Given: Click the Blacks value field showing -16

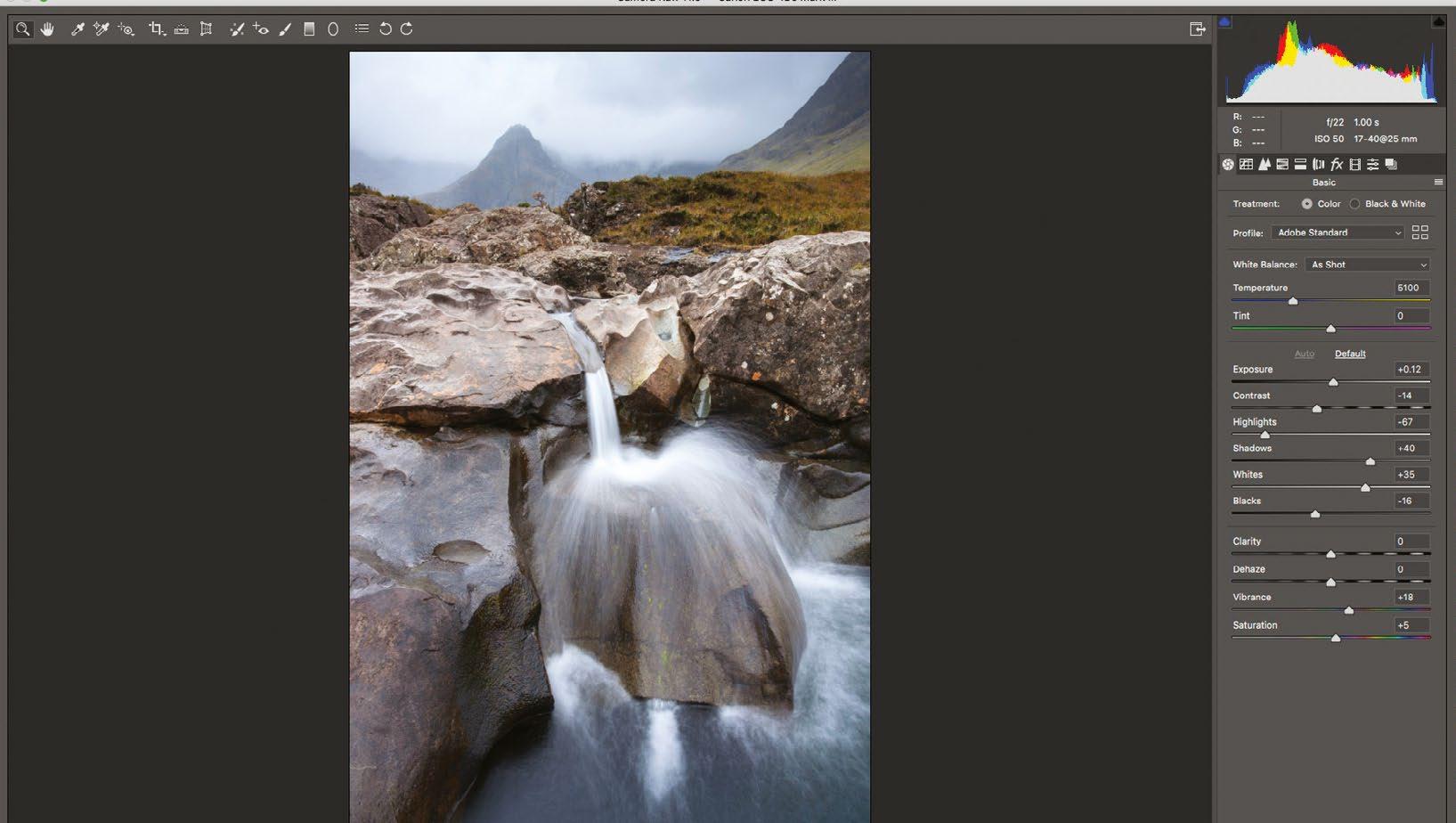Looking at the screenshot, I should tap(1412, 501).
